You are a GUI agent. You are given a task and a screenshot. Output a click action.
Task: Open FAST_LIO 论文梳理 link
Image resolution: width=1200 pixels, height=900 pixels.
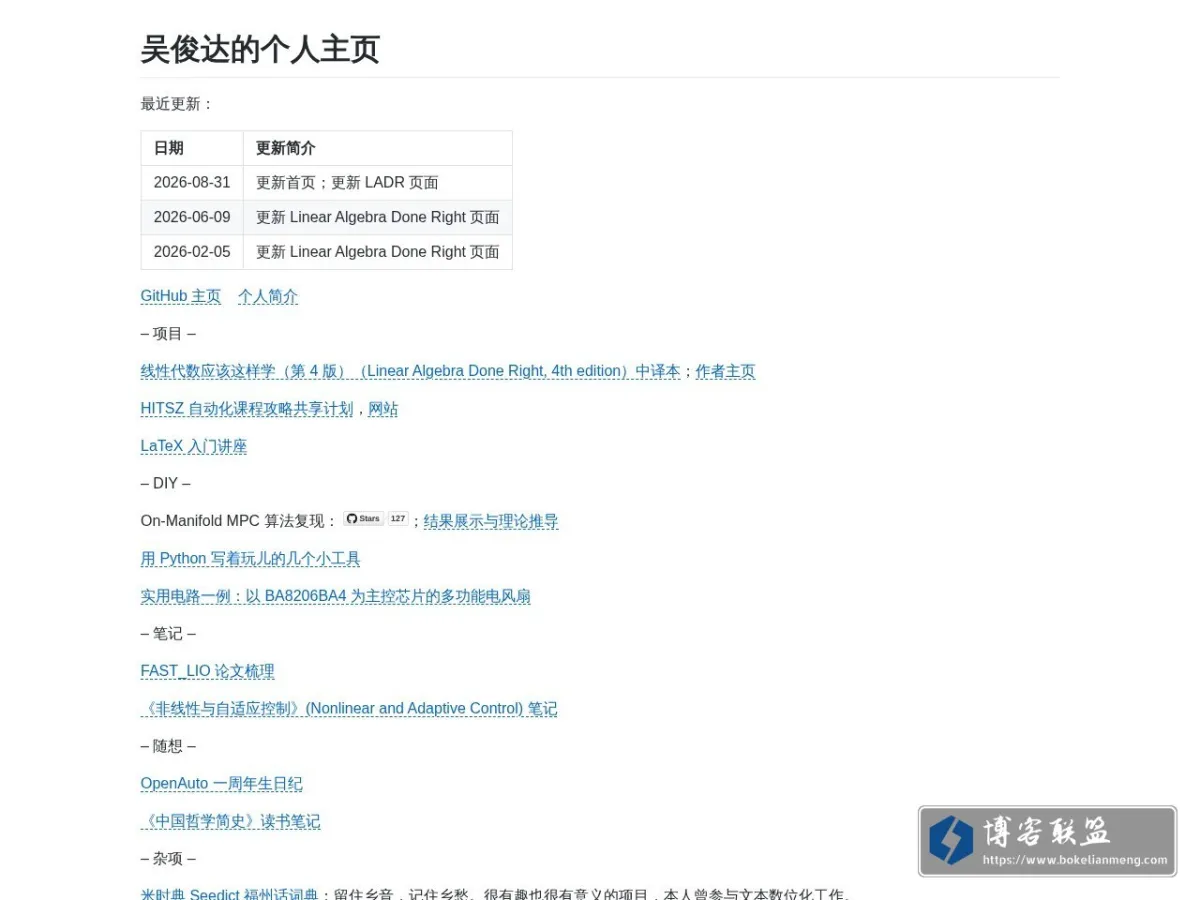click(207, 671)
